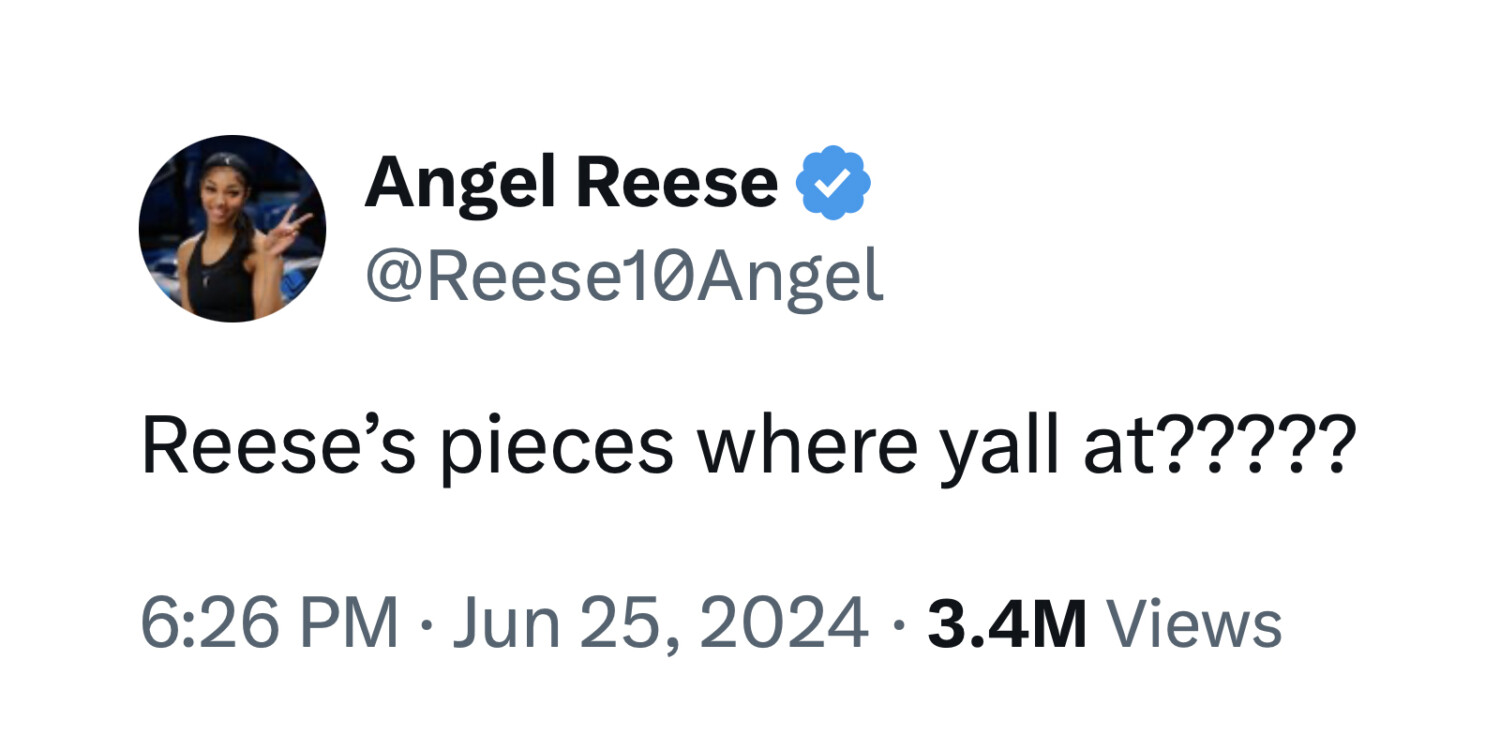Open Angel Reese's profile picture
This screenshot has height=750, width=1500.
232,228
